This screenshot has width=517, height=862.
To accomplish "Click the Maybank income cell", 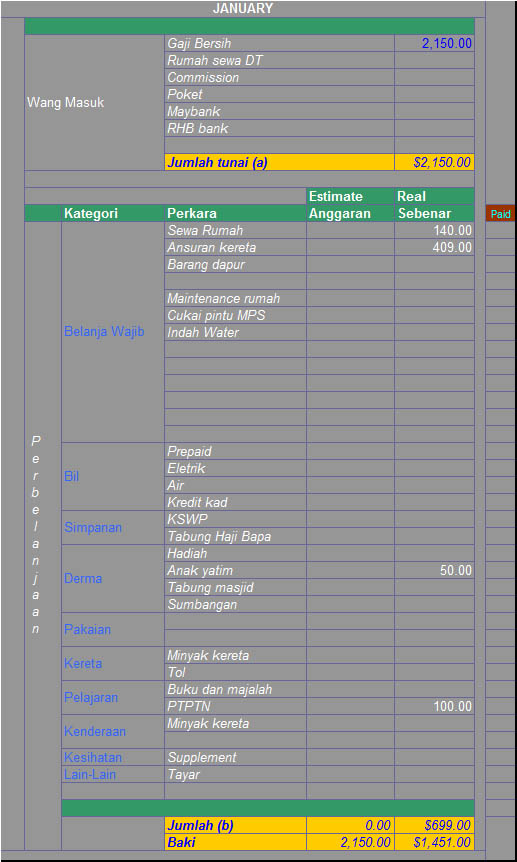I will (x=279, y=112).
